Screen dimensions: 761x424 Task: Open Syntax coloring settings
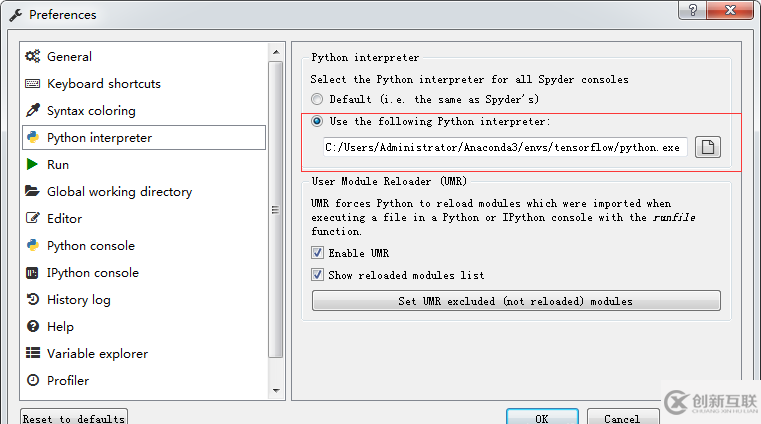coord(91,111)
